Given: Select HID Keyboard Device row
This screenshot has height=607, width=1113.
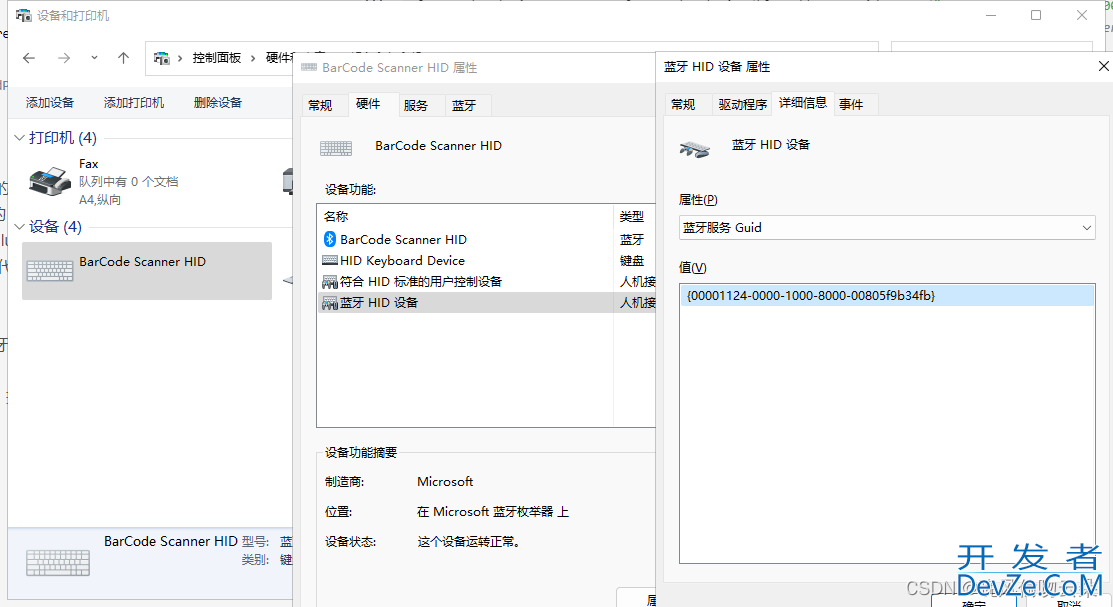Looking at the screenshot, I should [x=486, y=261].
